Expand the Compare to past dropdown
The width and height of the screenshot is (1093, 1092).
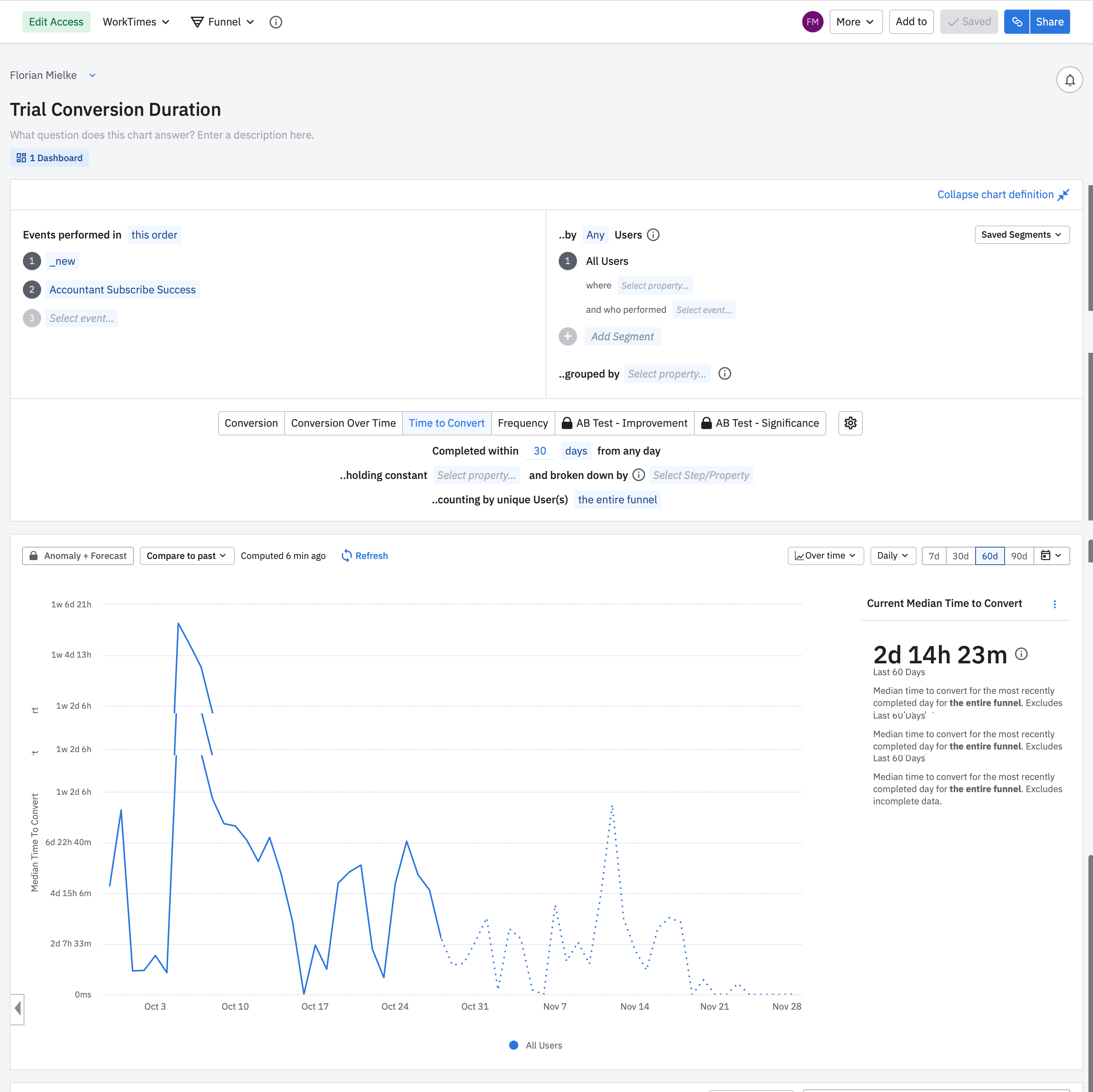pos(187,556)
